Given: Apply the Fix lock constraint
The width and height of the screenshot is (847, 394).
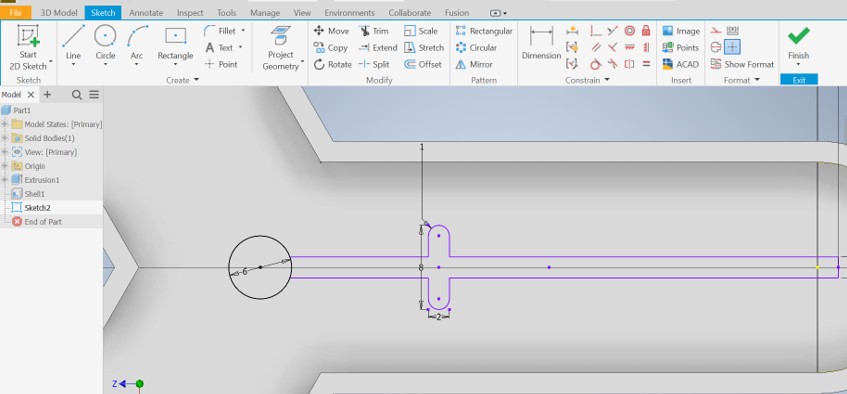Looking at the screenshot, I should pos(646,31).
